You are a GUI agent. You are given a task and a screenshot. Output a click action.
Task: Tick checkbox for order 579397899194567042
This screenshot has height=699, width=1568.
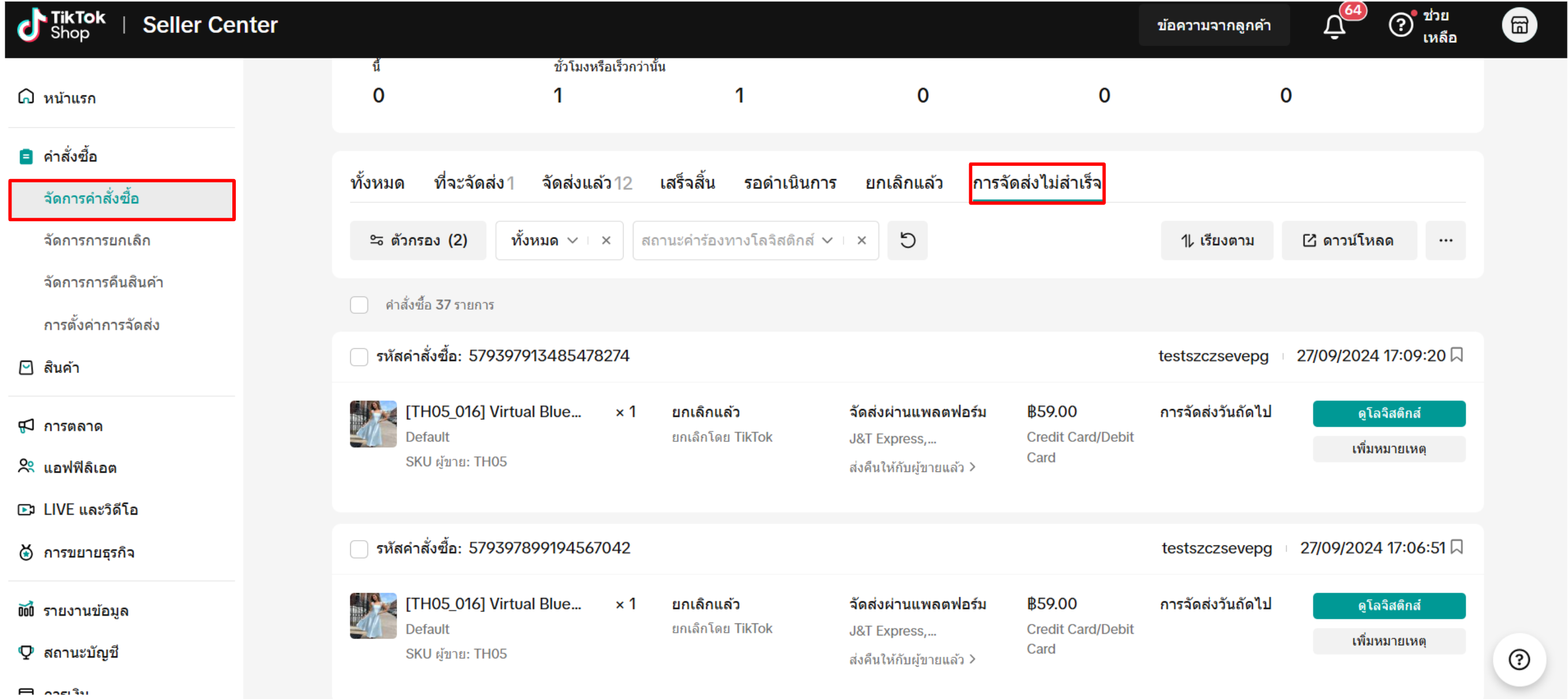(x=359, y=548)
